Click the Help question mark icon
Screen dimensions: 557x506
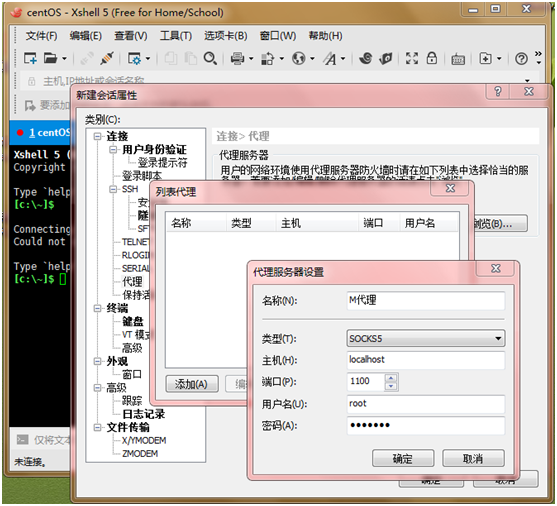point(521,58)
